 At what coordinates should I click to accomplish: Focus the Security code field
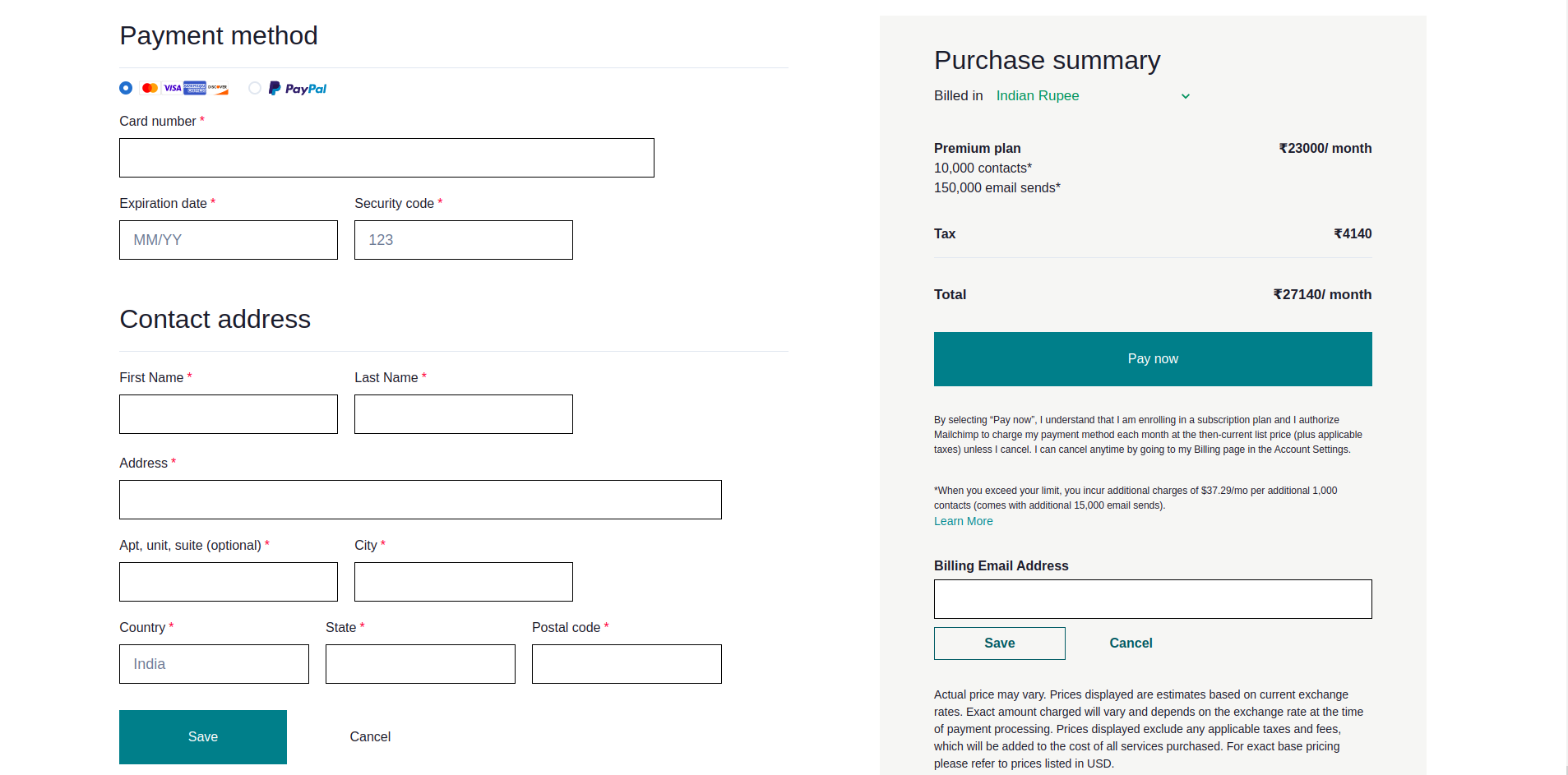464,240
